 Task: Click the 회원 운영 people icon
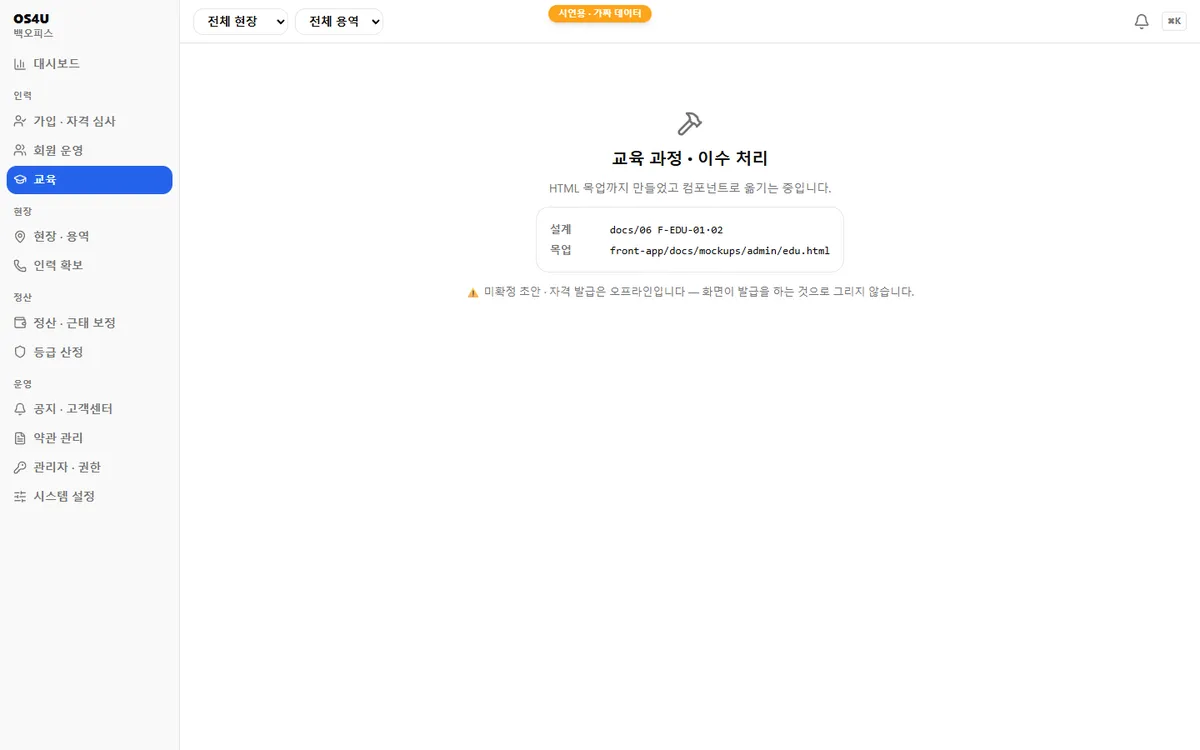(x=20, y=150)
